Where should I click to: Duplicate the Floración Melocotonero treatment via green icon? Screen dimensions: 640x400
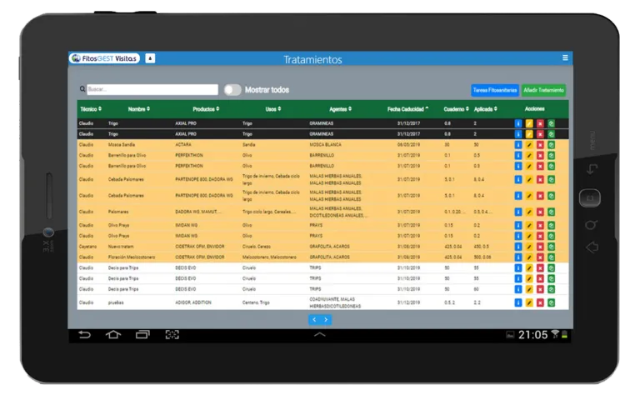(x=551, y=257)
